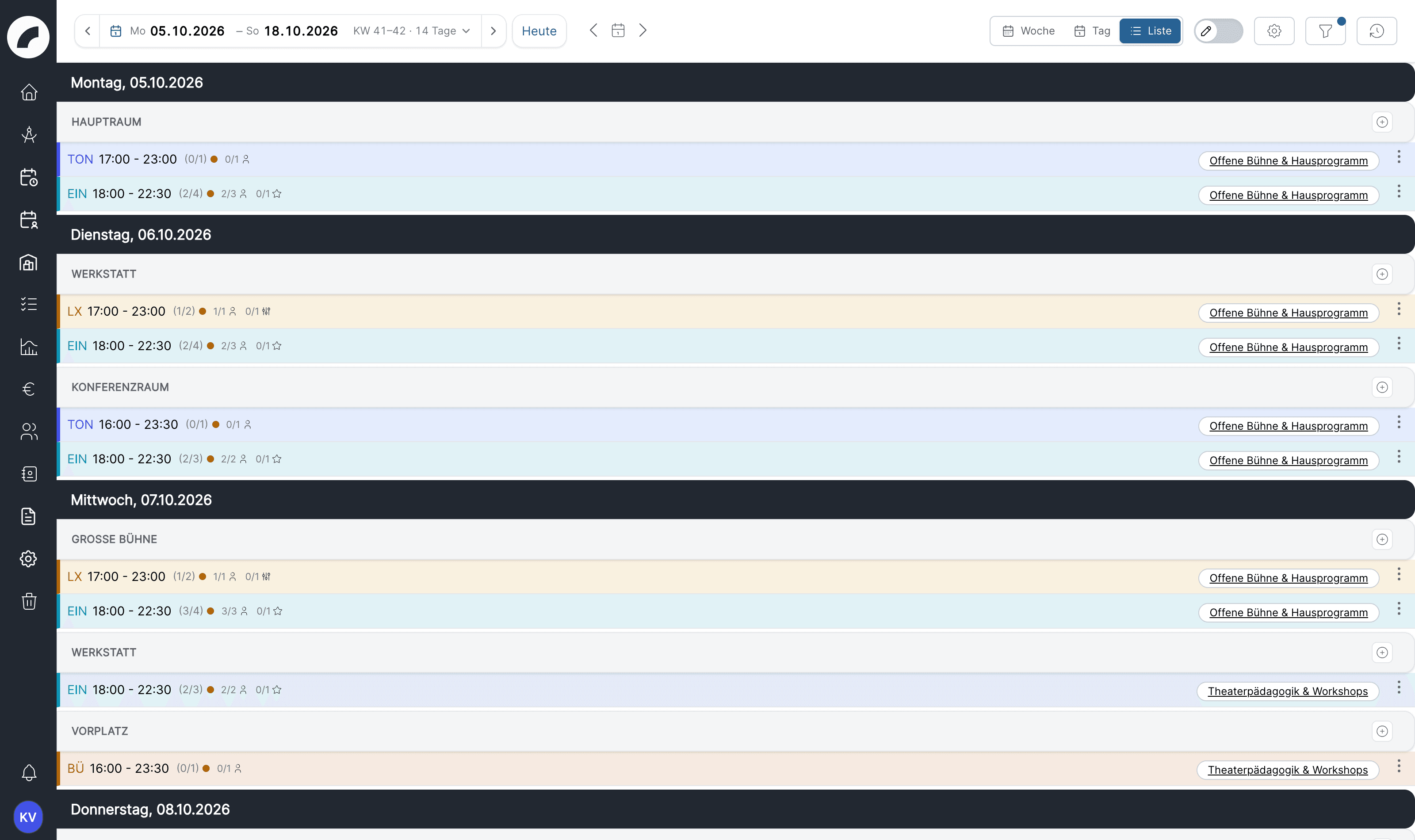The height and width of the screenshot is (840, 1415).
Task: Open the trash bin sidebar icon
Action: [29, 601]
